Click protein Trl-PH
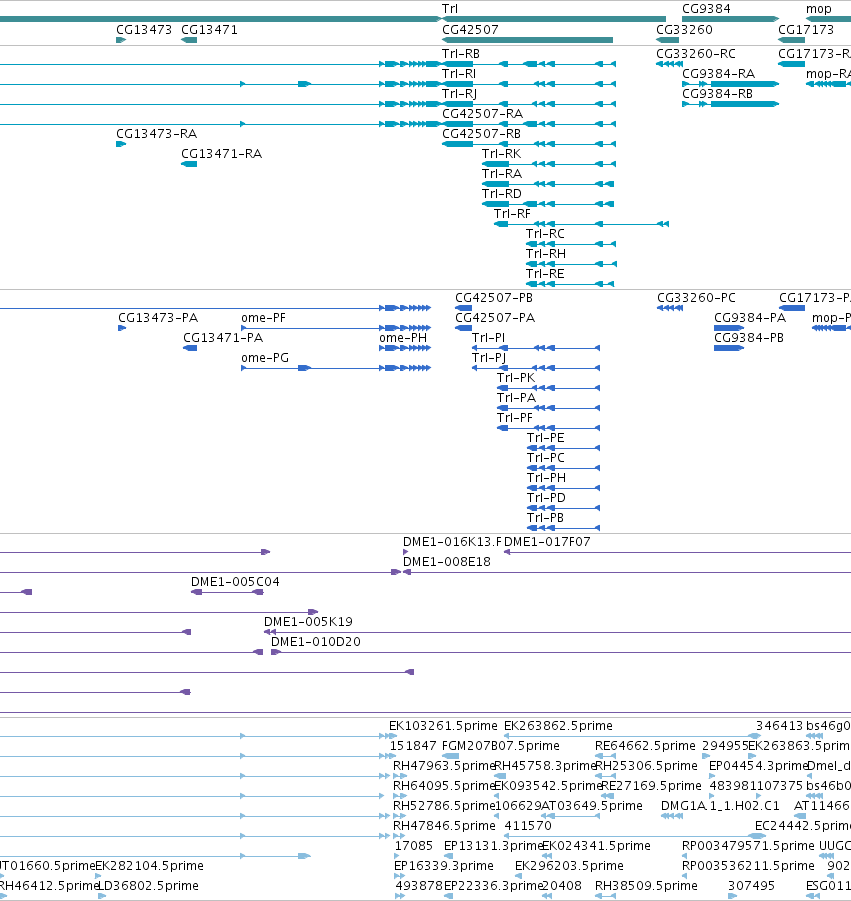 [546, 478]
